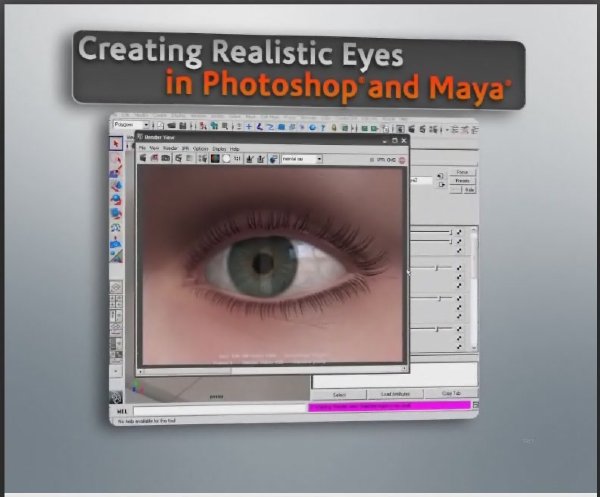This screenshot has width=600, height=497.
Task: Set real size with the 1:1 icon
Action: coord(238,159)
